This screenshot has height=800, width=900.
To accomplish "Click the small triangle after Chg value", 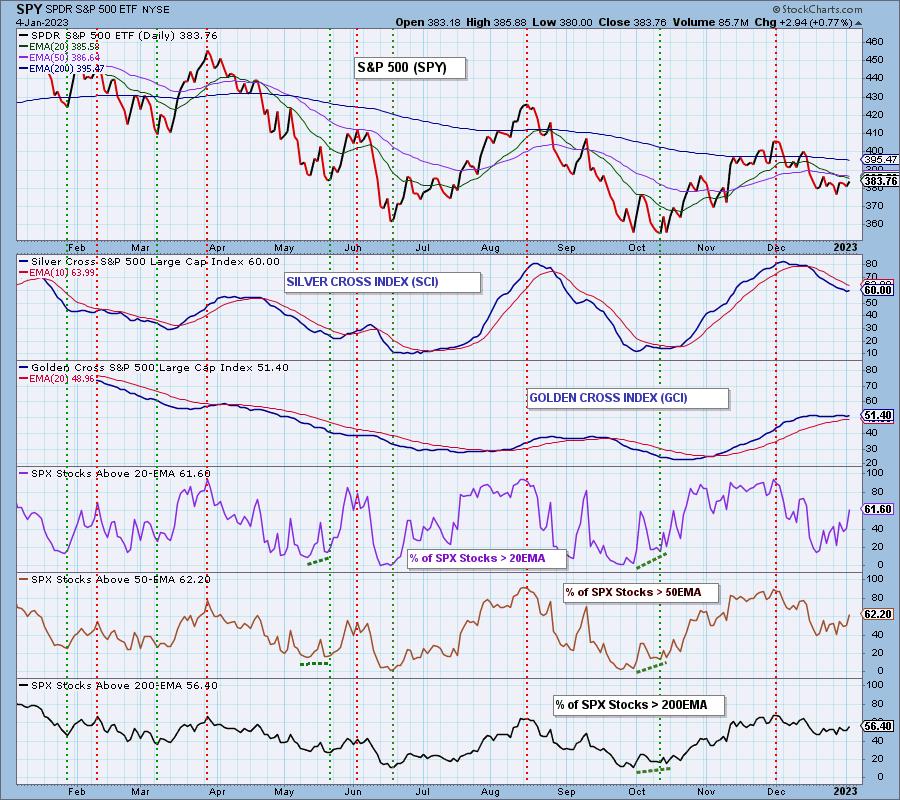I will [x=858, y=24].
